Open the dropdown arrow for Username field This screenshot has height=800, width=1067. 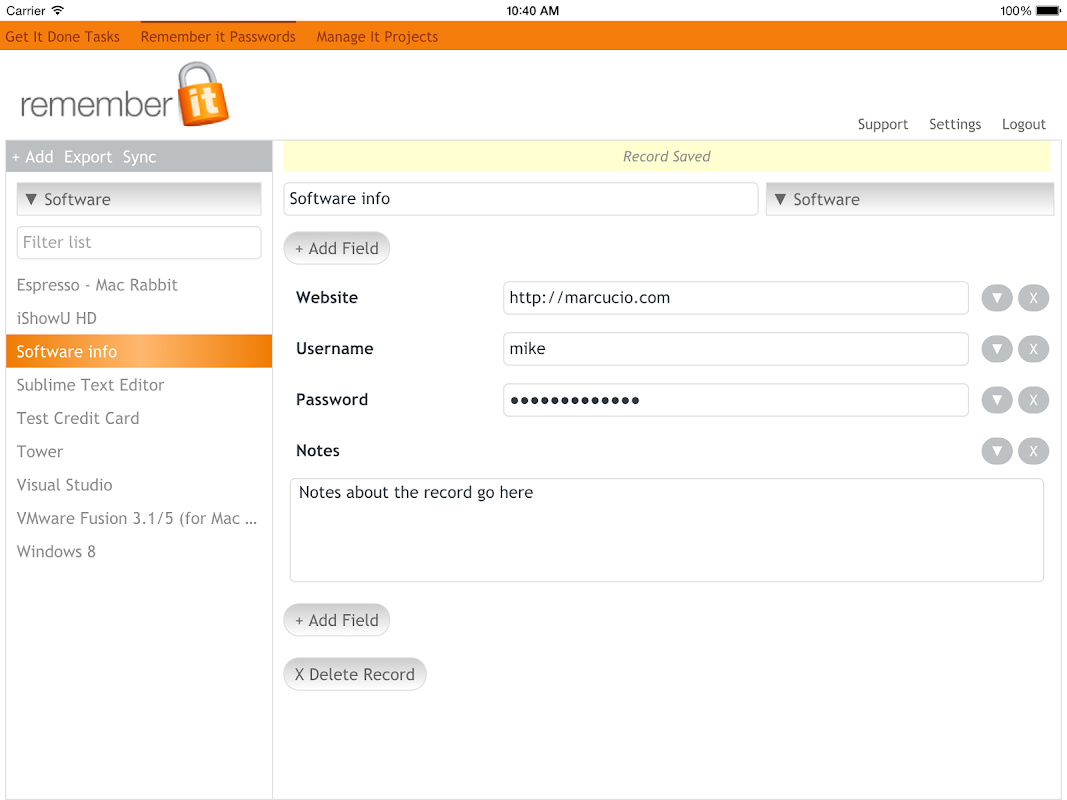(997, 349)
